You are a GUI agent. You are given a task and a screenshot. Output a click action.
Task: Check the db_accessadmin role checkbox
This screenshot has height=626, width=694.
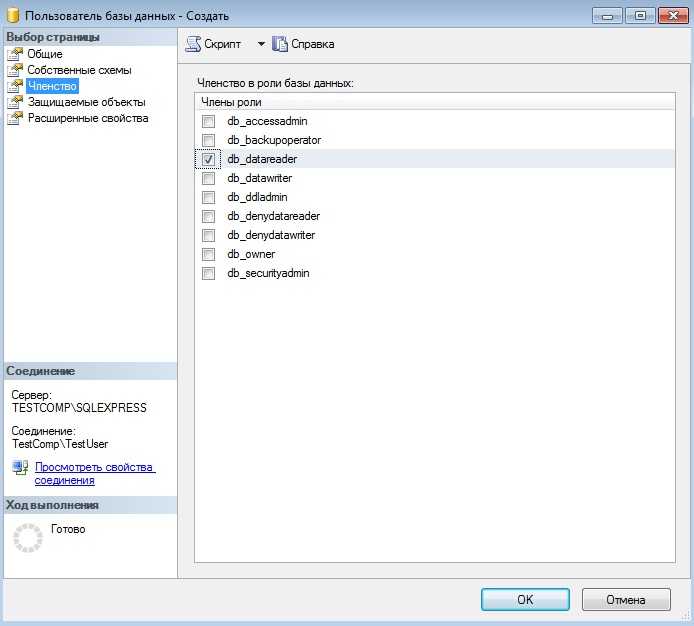pos(209,121)
